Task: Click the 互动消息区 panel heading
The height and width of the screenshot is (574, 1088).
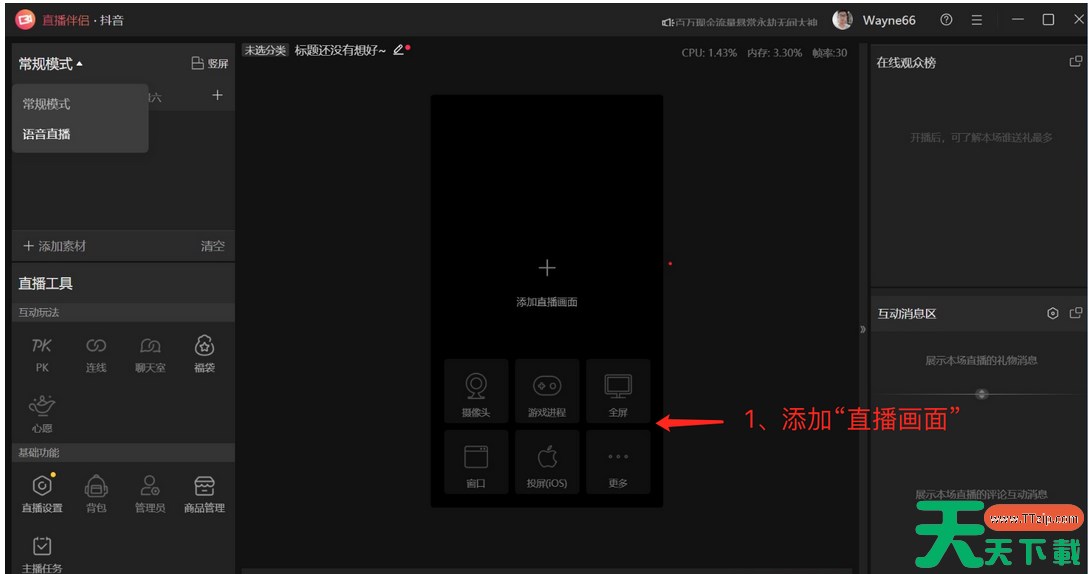Action: [907, 314]
